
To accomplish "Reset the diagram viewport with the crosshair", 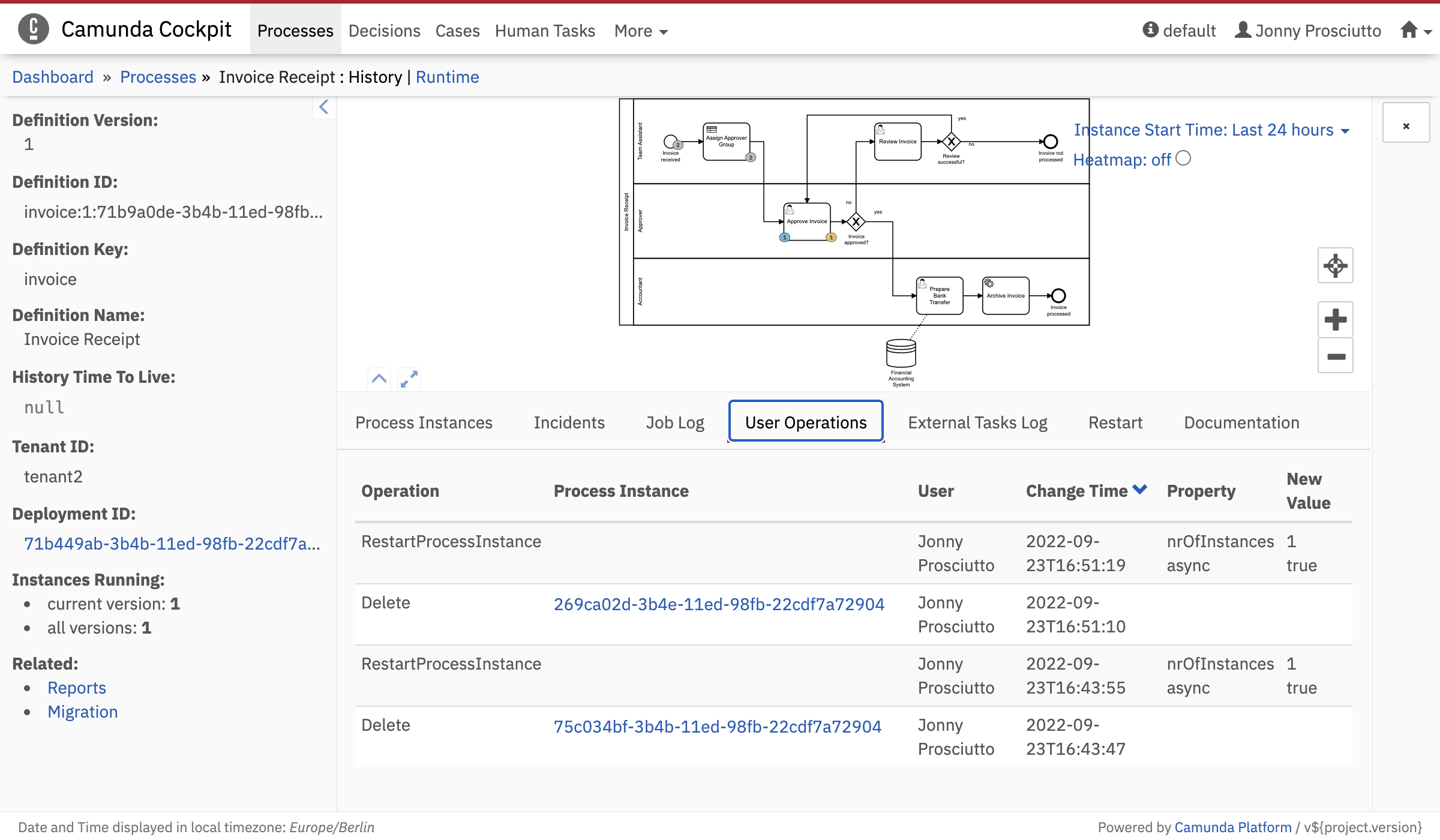I will click(x=1336, y=265).
